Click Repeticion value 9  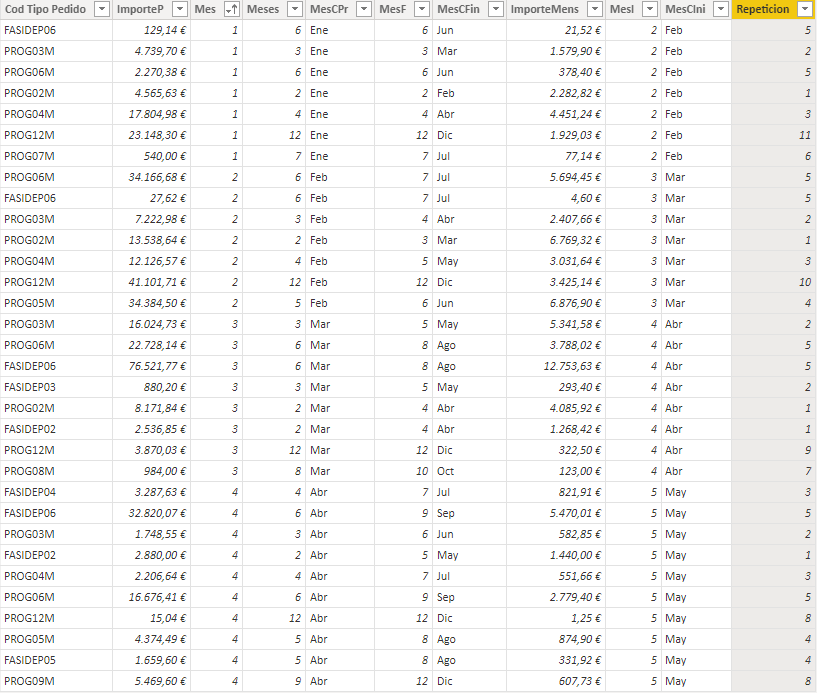coord(774,450)
